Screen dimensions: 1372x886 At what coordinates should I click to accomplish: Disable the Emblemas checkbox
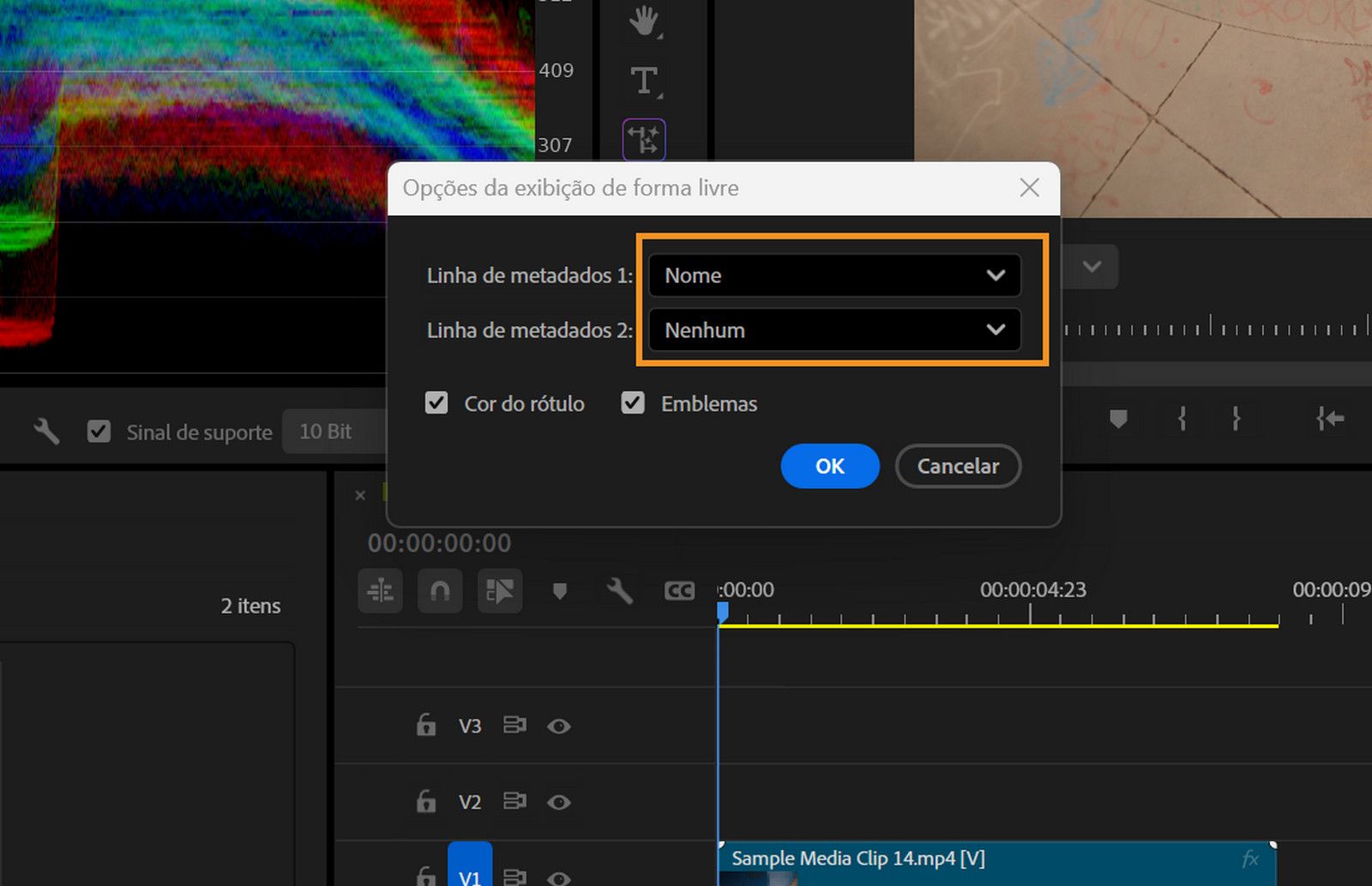pos(633,403)
